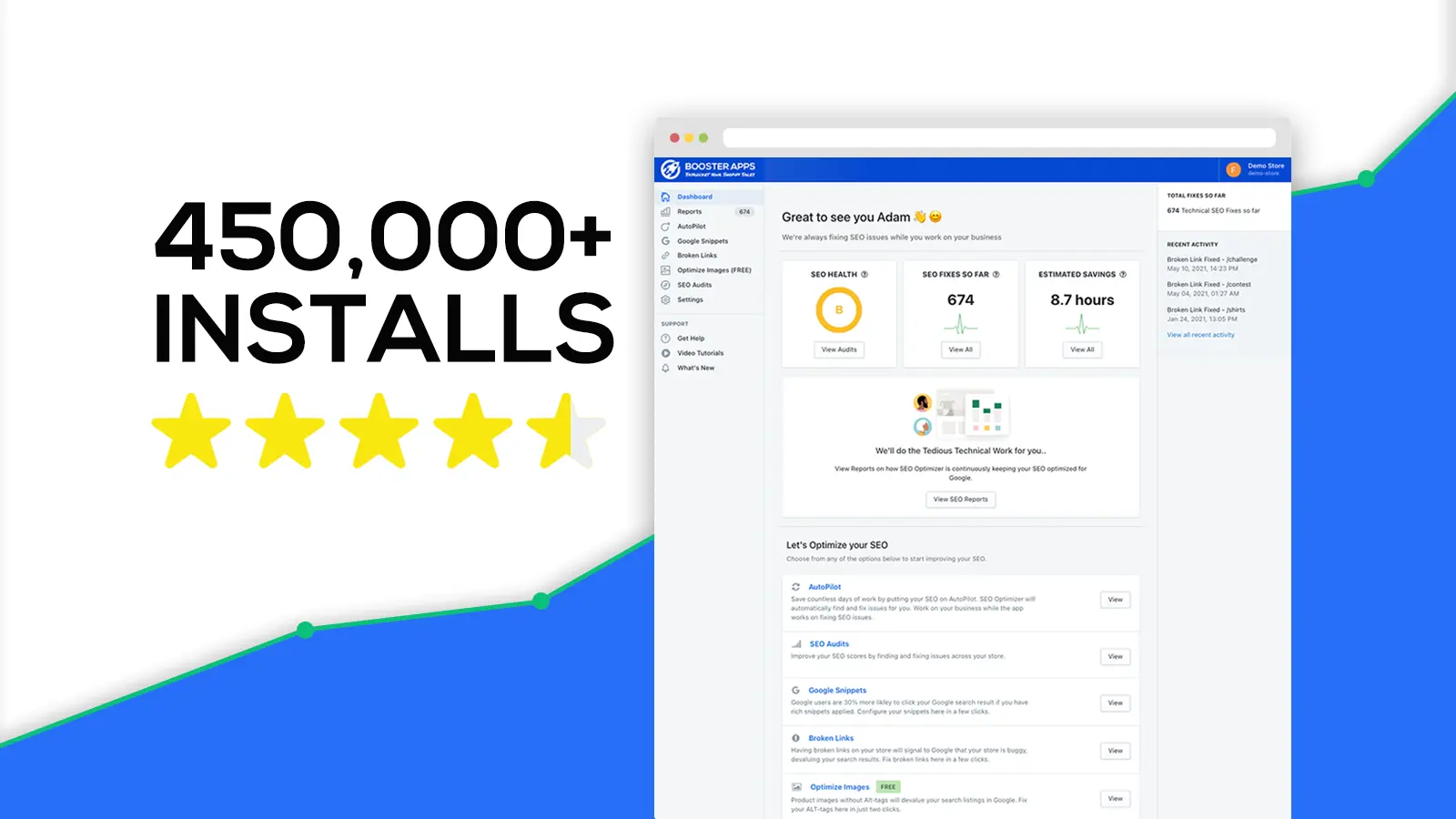Switch to the Reports menu entry
Image resolution: width=1456 pixels, height=819 pixels.
pos(690,211)
